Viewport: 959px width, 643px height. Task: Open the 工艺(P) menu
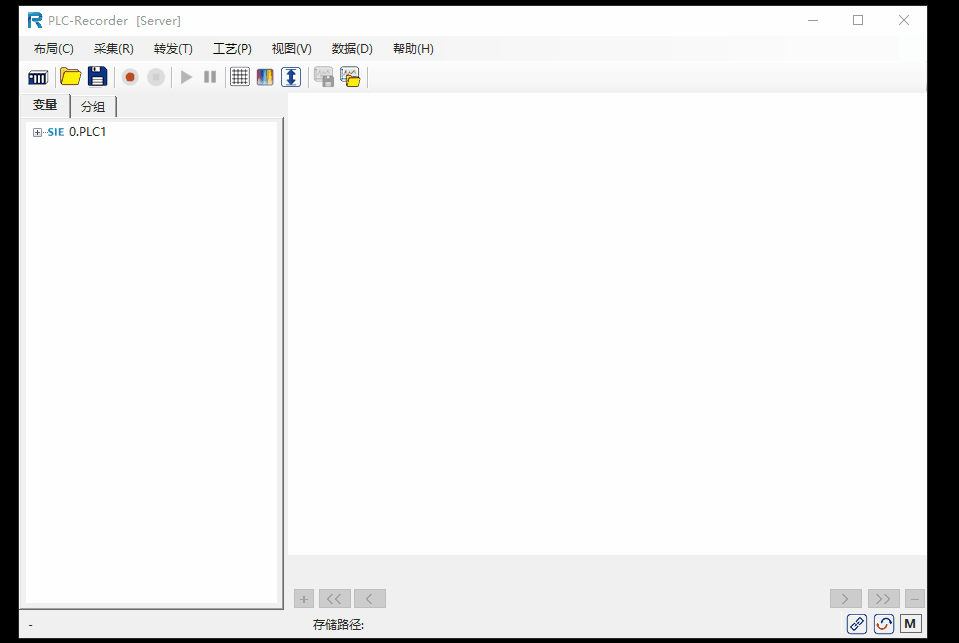click(x=232, y=49)
